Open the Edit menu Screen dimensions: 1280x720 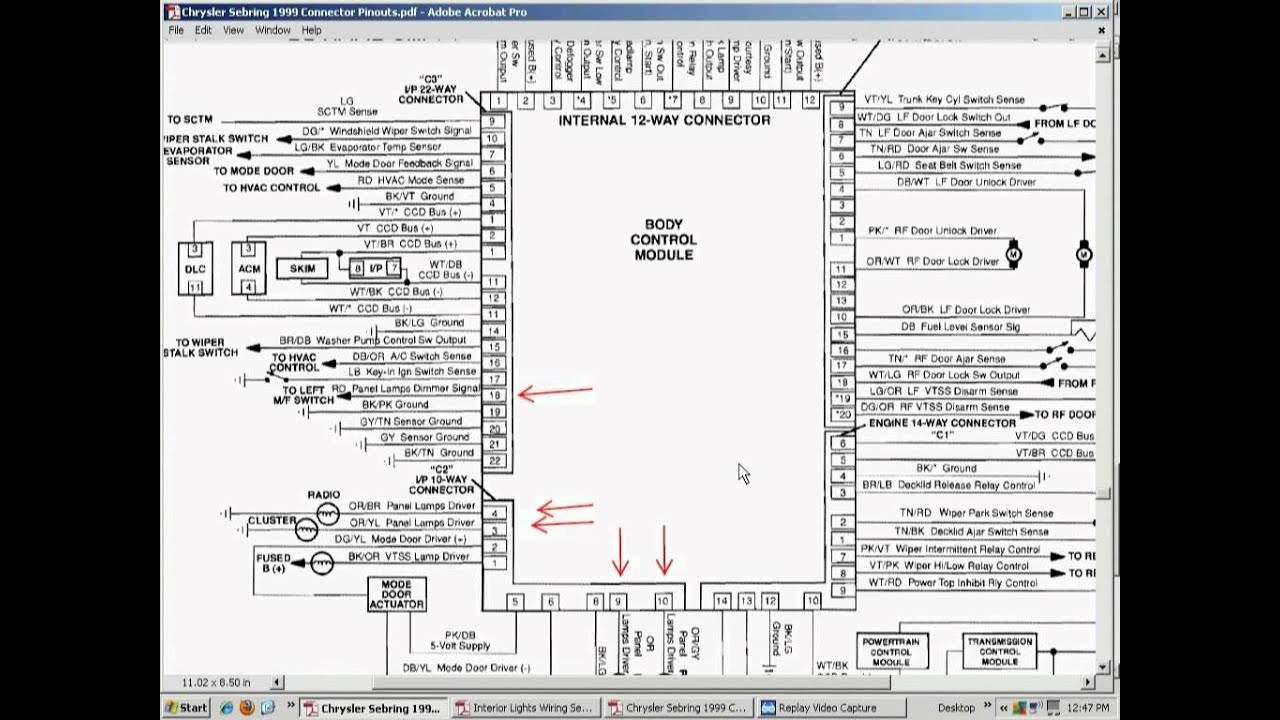(x=203, y=30)
